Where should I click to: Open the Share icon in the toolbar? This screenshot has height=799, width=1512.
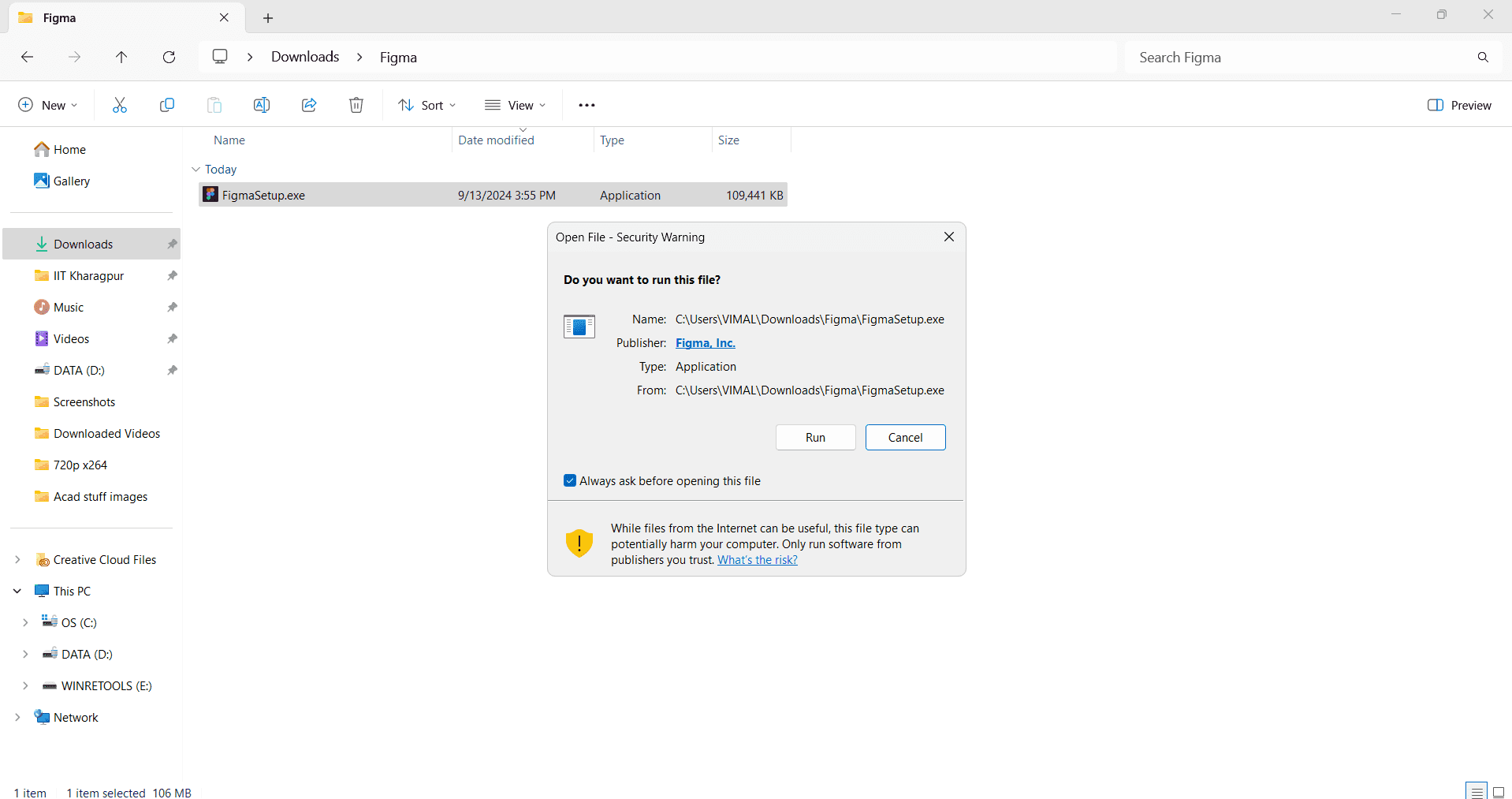(x=308, y=104)
